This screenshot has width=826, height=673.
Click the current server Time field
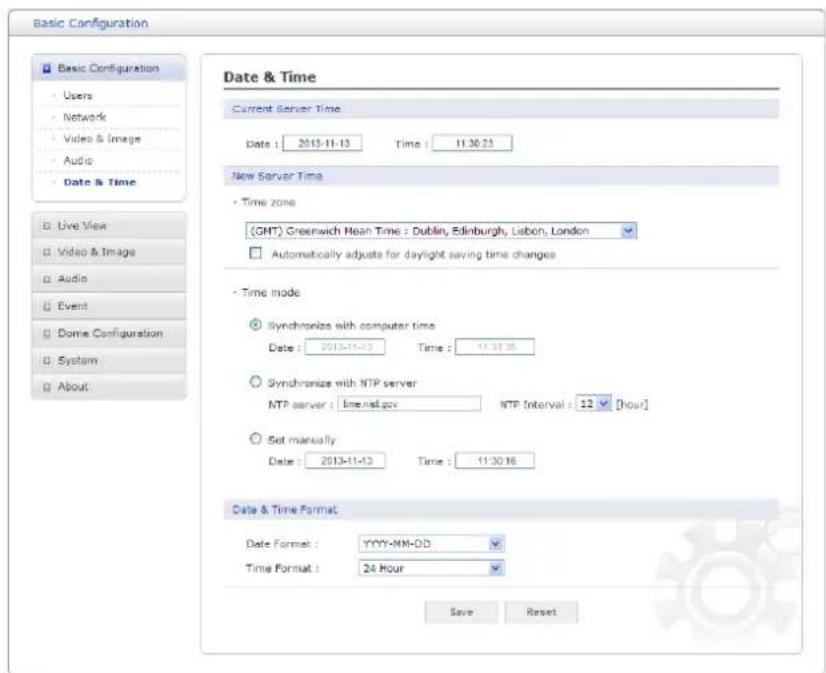coord(472,143)
